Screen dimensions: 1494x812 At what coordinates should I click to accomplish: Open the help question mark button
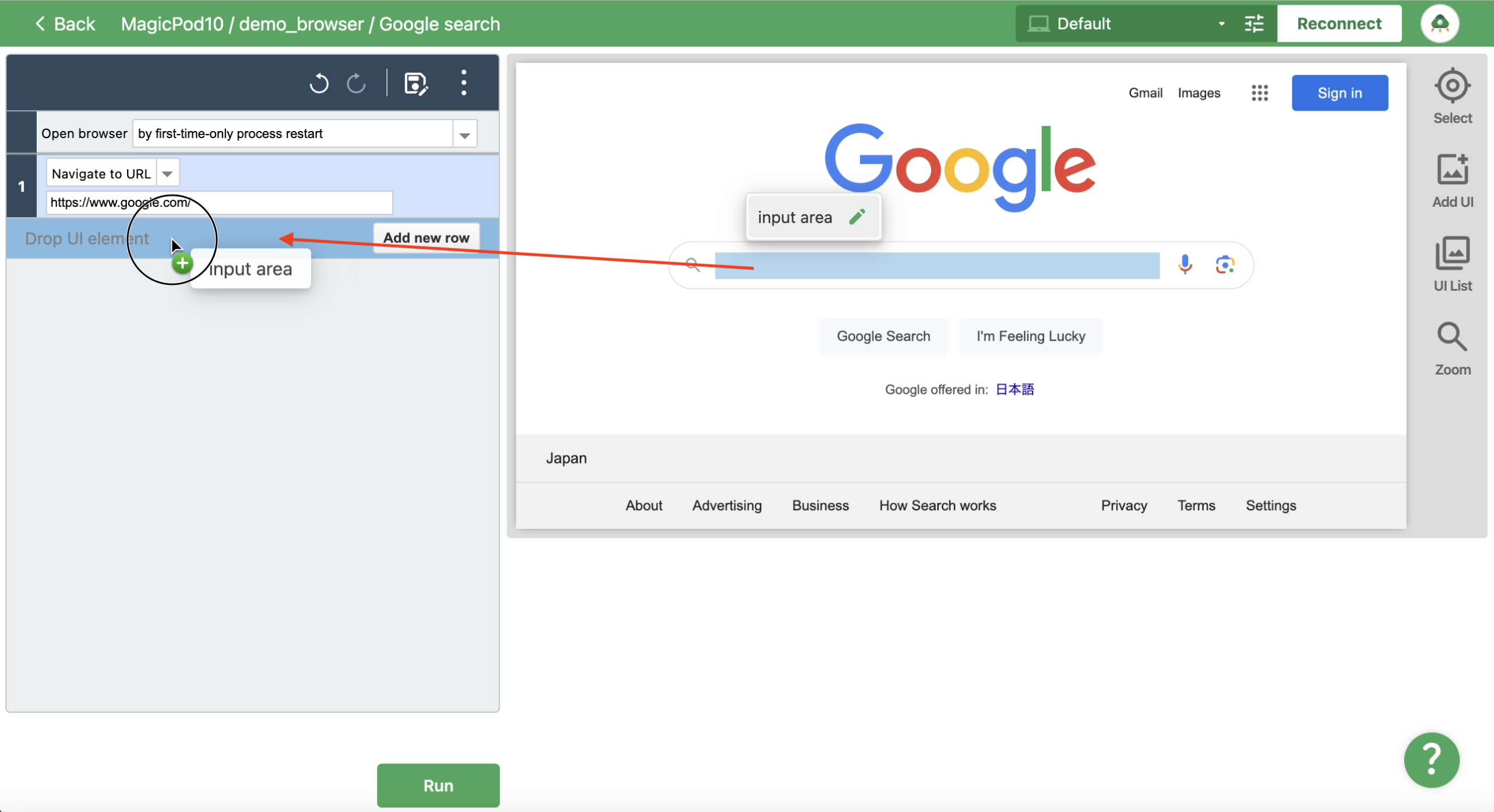coord(1432,760)
